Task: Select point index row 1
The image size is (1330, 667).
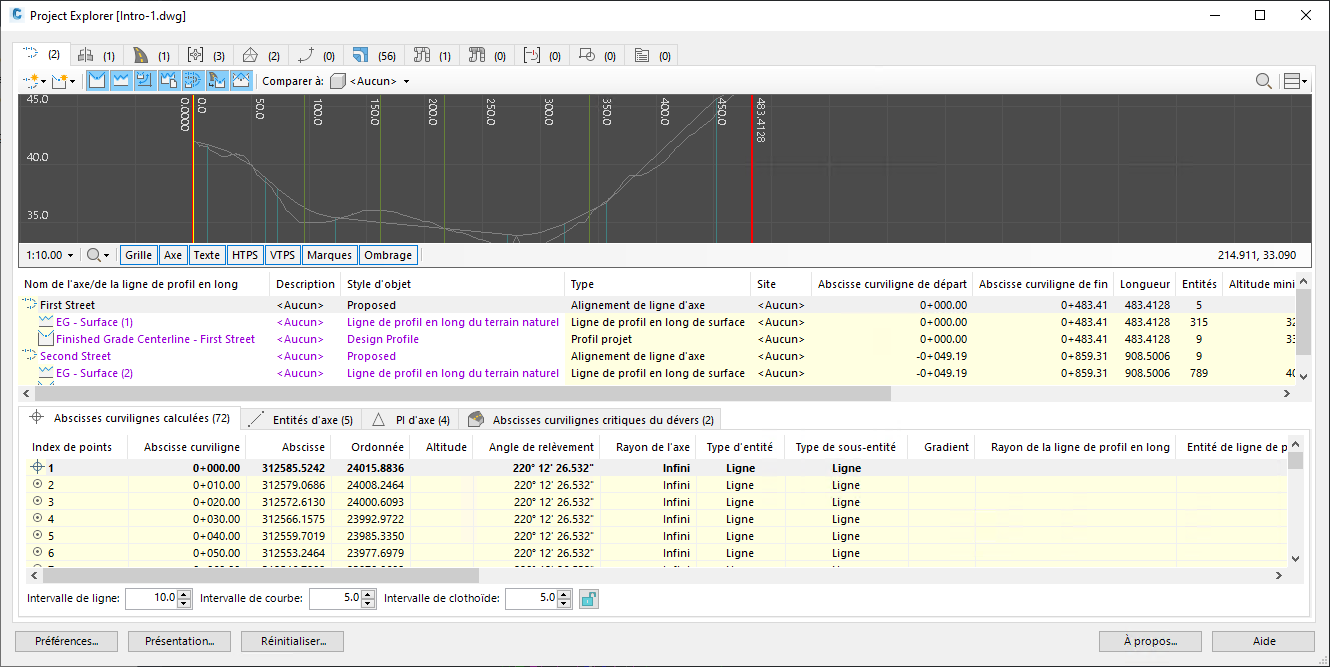Action: coord(657,468)
